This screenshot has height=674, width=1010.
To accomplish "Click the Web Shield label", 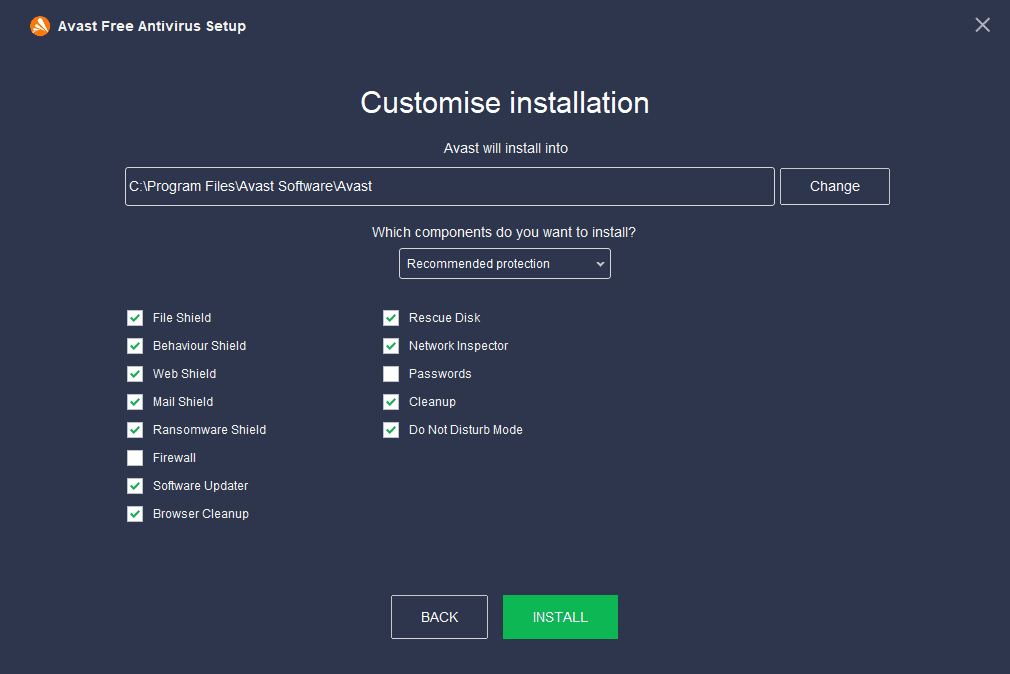I will tap(185, 374).
